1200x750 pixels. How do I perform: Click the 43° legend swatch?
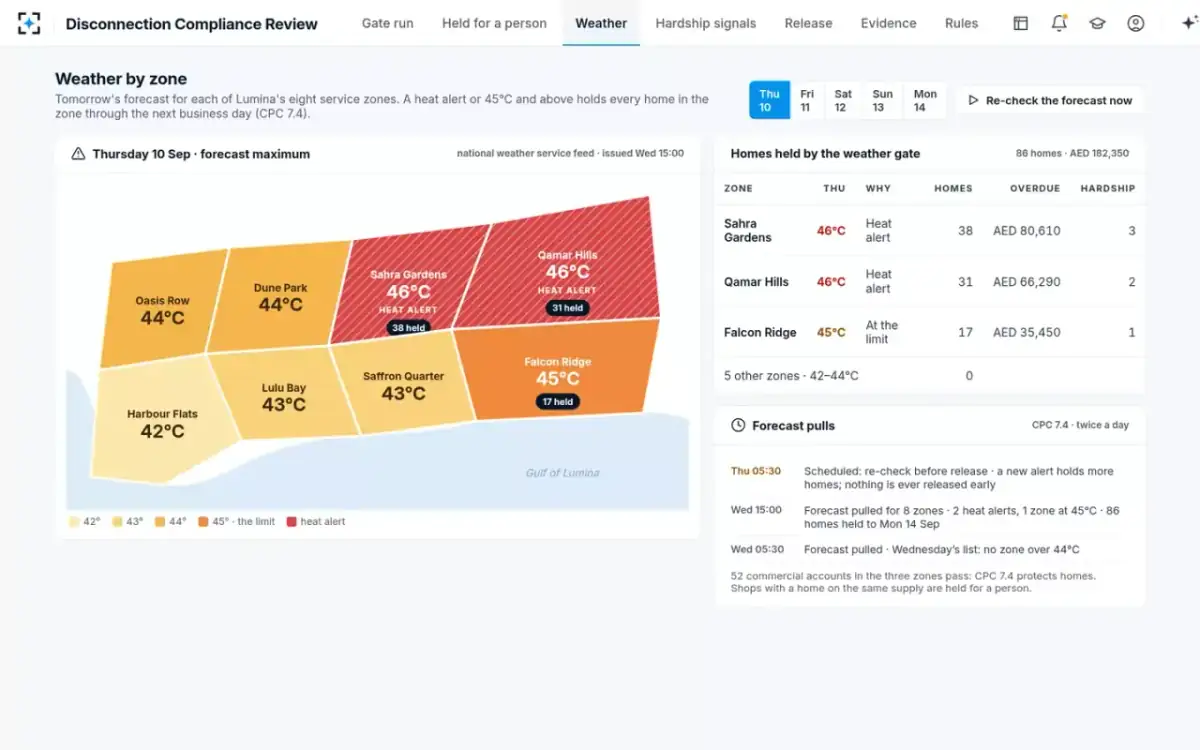click(x=118, y=521)
